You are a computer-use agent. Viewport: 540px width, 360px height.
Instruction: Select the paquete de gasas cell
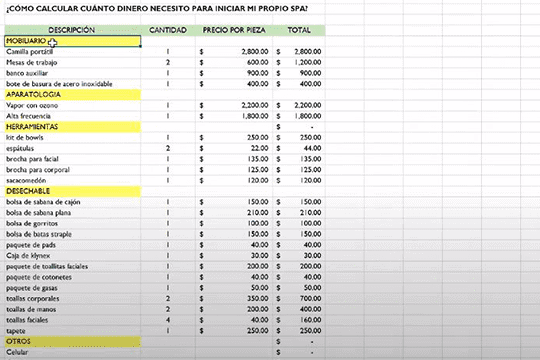pyautogui.click(x=73, y=288)
